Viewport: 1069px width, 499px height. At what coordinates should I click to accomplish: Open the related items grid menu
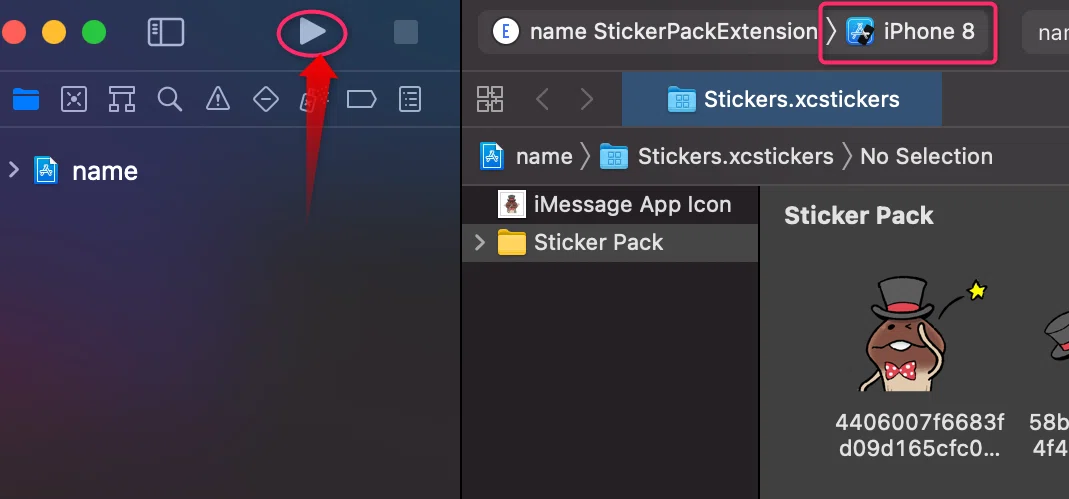point(490,99)
